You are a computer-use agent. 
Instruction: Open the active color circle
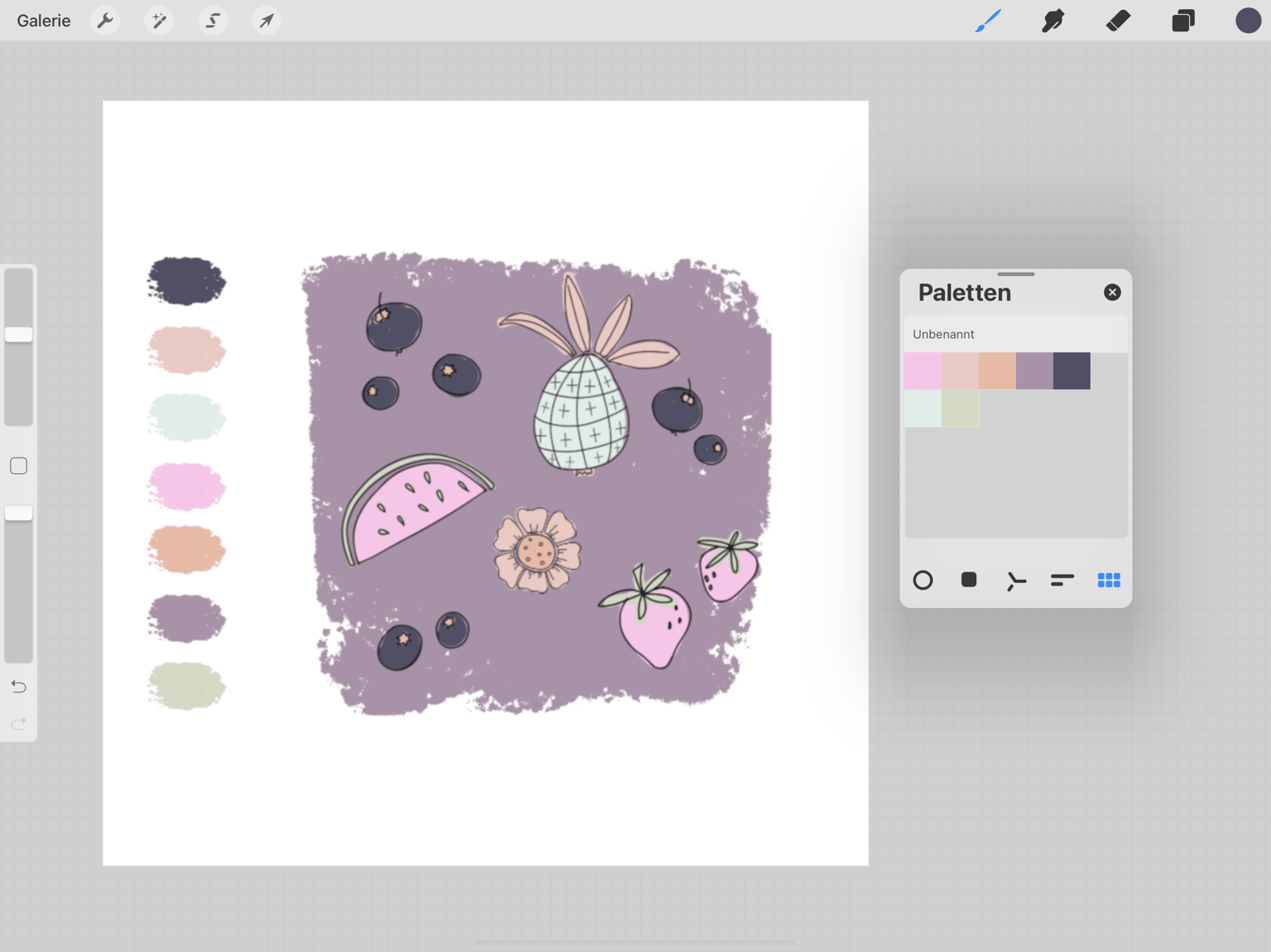tap(1248, 21)
